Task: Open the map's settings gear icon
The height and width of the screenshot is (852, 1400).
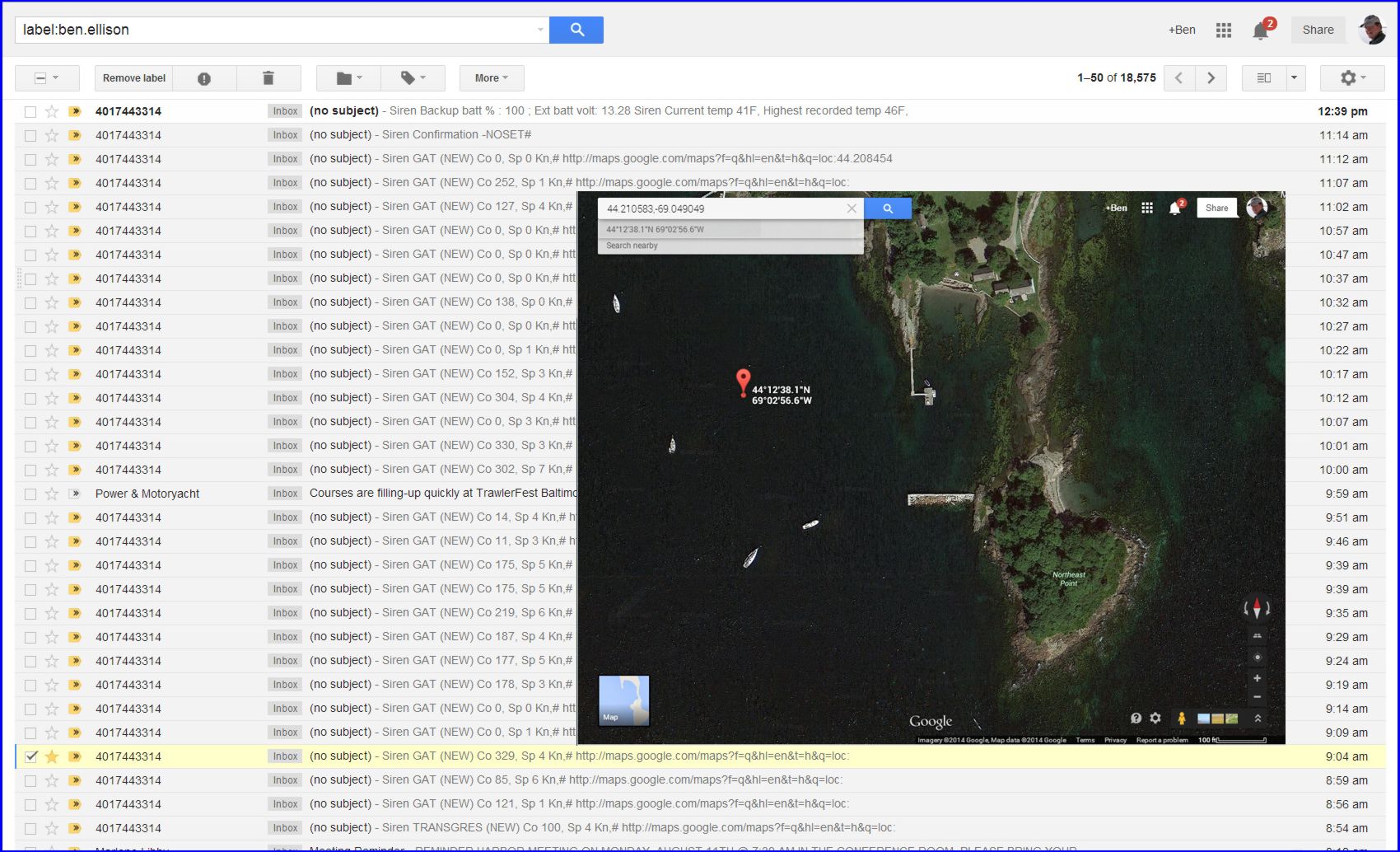Action: click(x=1155, y=719)
